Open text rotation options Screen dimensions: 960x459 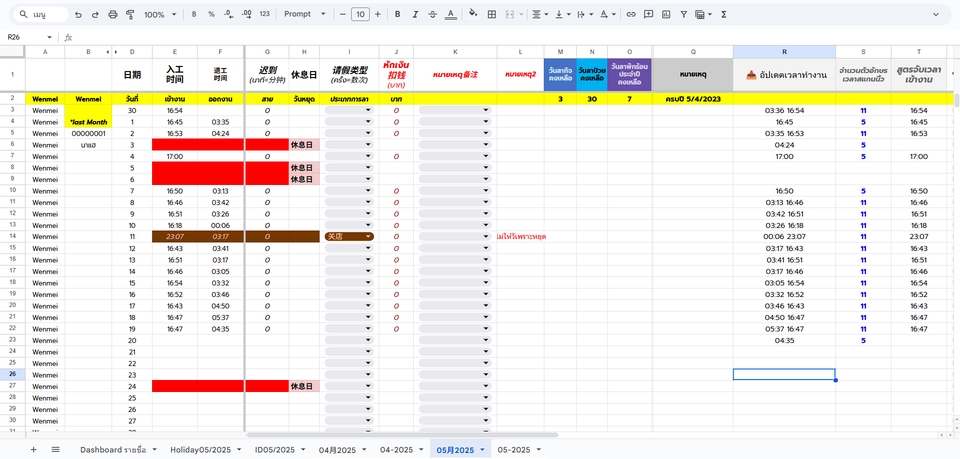coord(607,14)
